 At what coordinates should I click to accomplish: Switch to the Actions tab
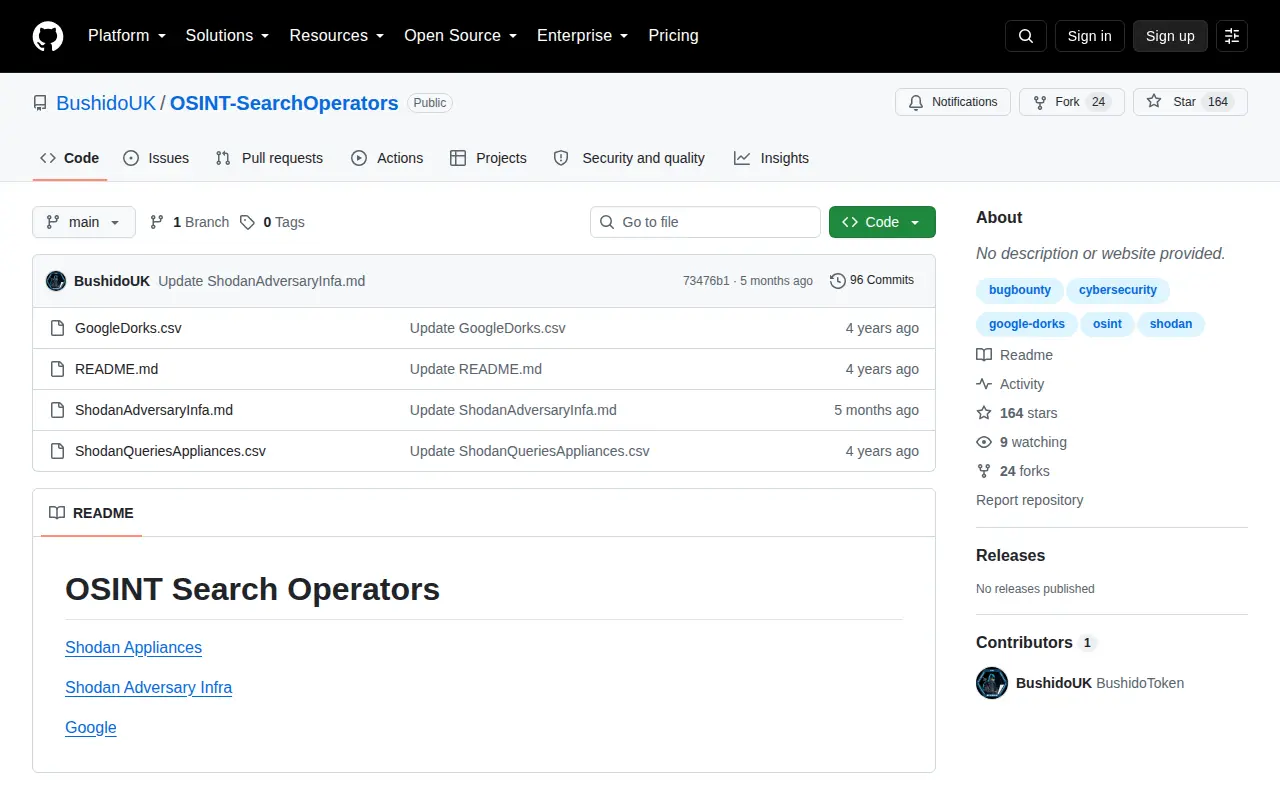[387, 158]
